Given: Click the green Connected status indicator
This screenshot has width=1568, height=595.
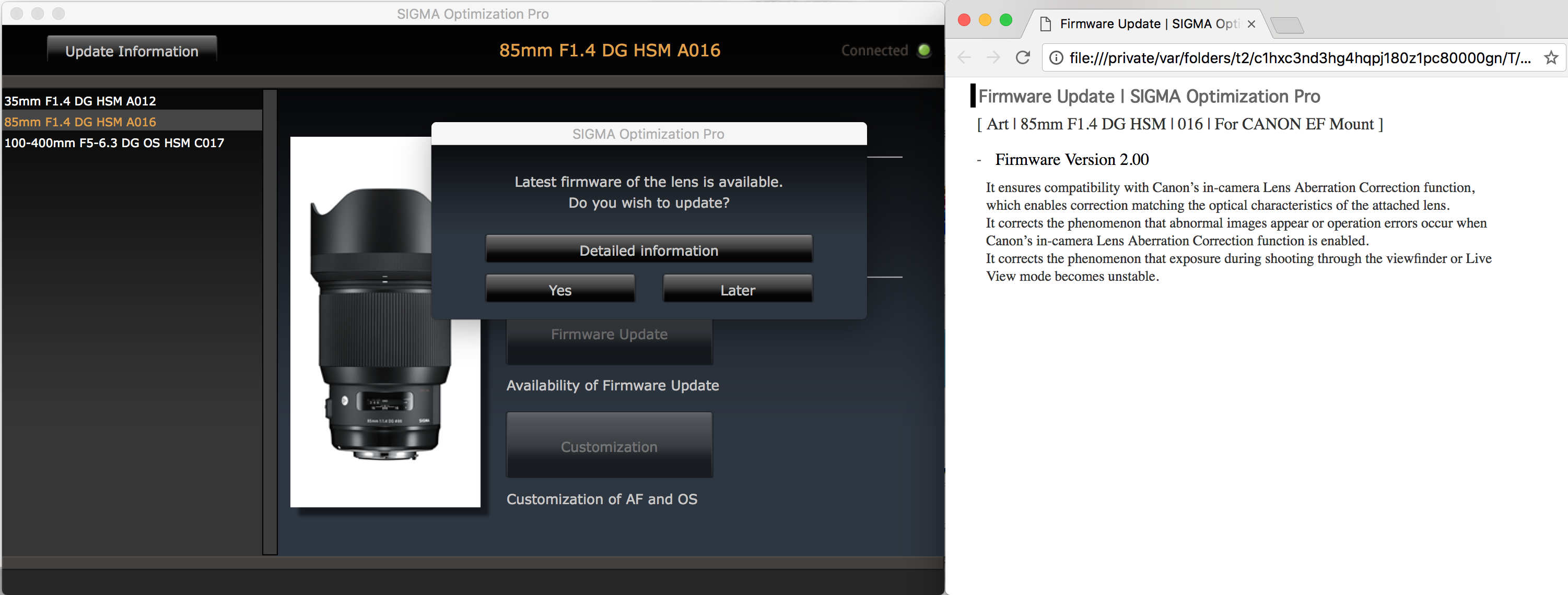Looking at the screenshot, I should click(924, 51).
